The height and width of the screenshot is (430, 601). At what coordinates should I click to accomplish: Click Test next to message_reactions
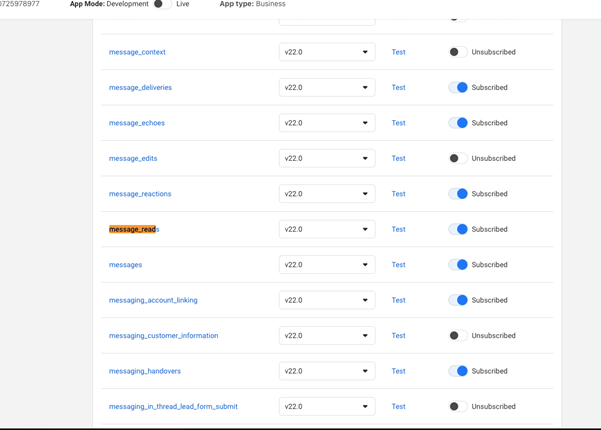(398, 194)
